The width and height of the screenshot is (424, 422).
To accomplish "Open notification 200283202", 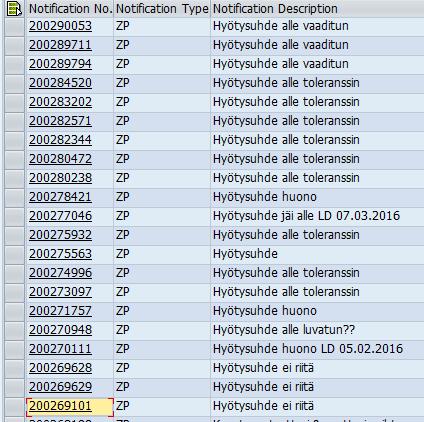I will [60, 102].
